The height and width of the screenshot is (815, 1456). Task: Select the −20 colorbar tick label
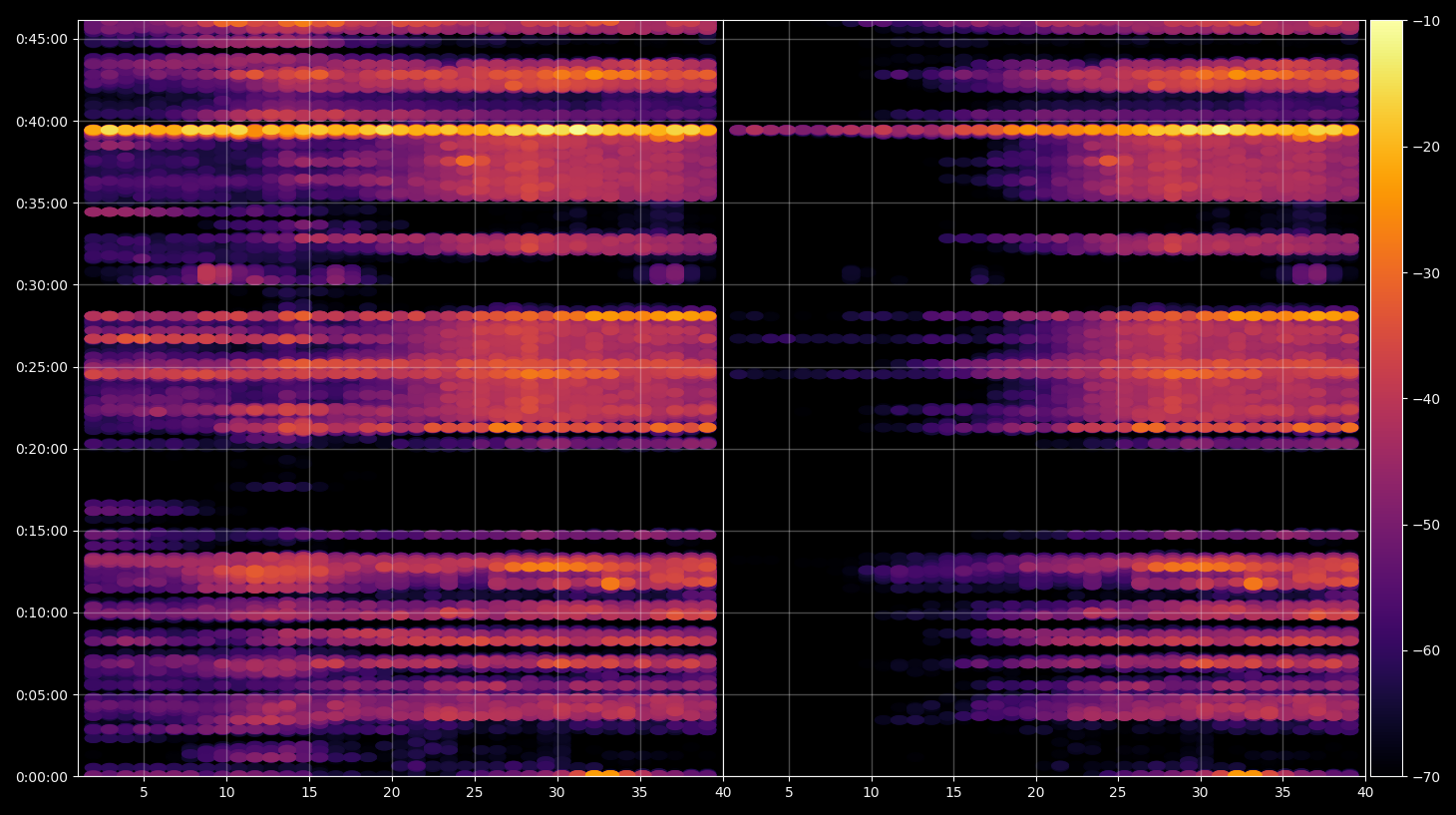(x=1425, y=147)
